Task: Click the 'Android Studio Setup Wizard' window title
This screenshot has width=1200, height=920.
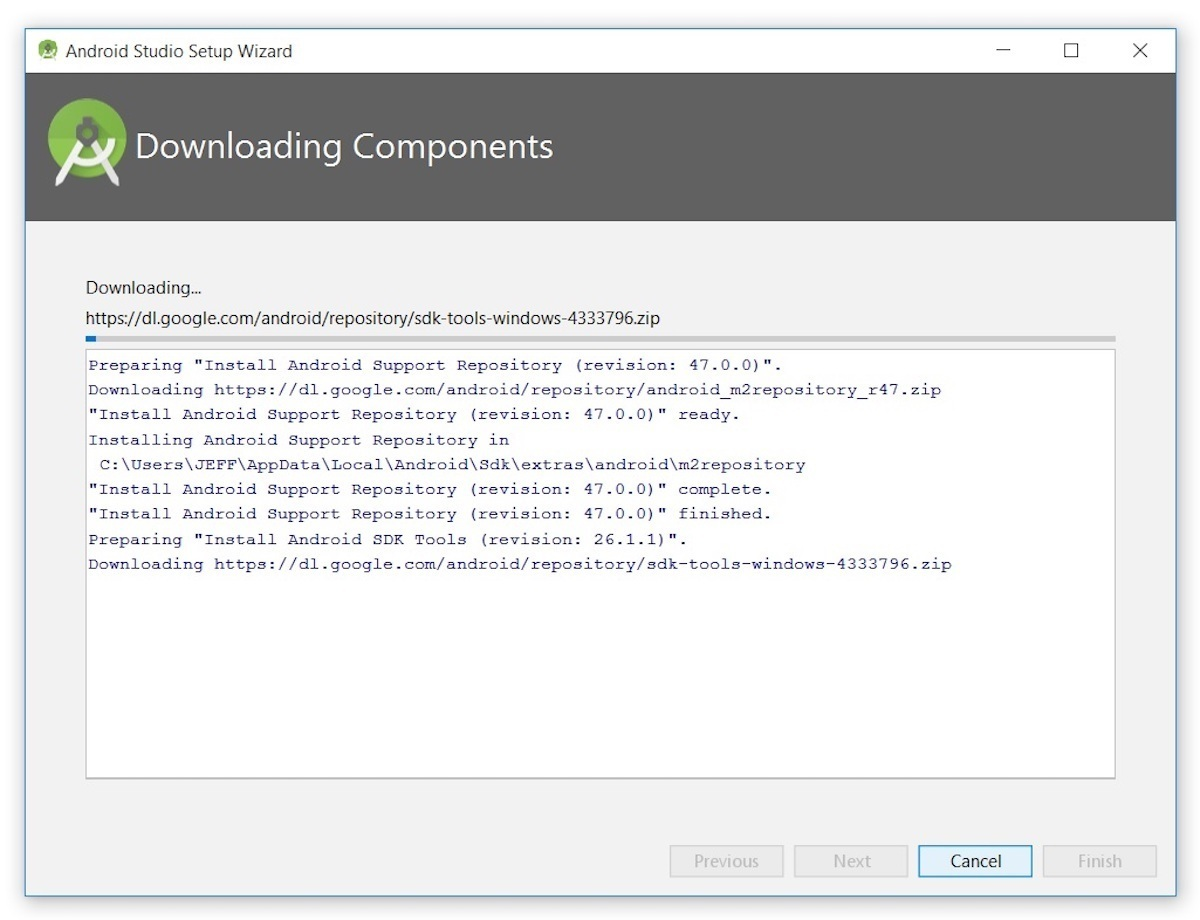Action: click(x=179, y=51)
